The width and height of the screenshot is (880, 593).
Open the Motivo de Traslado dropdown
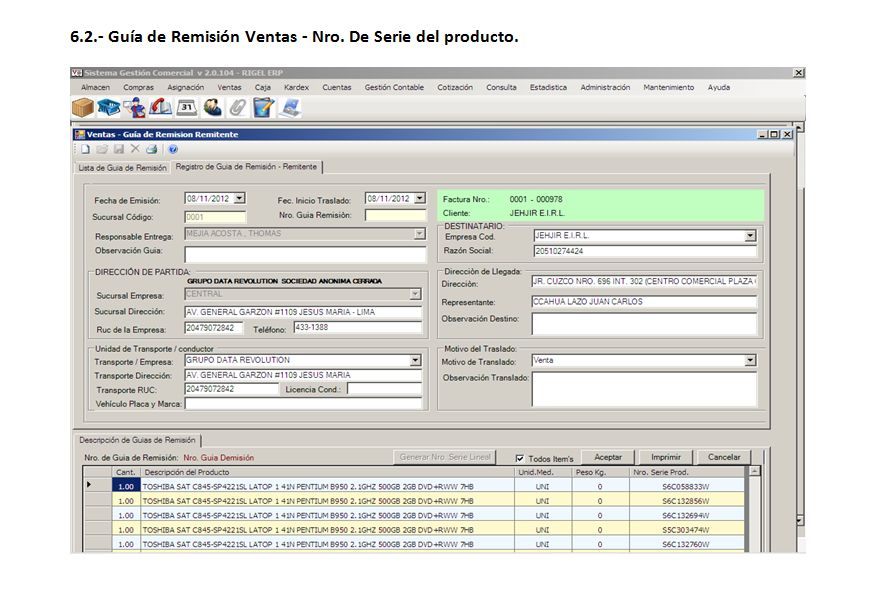(x=750, y=361)
